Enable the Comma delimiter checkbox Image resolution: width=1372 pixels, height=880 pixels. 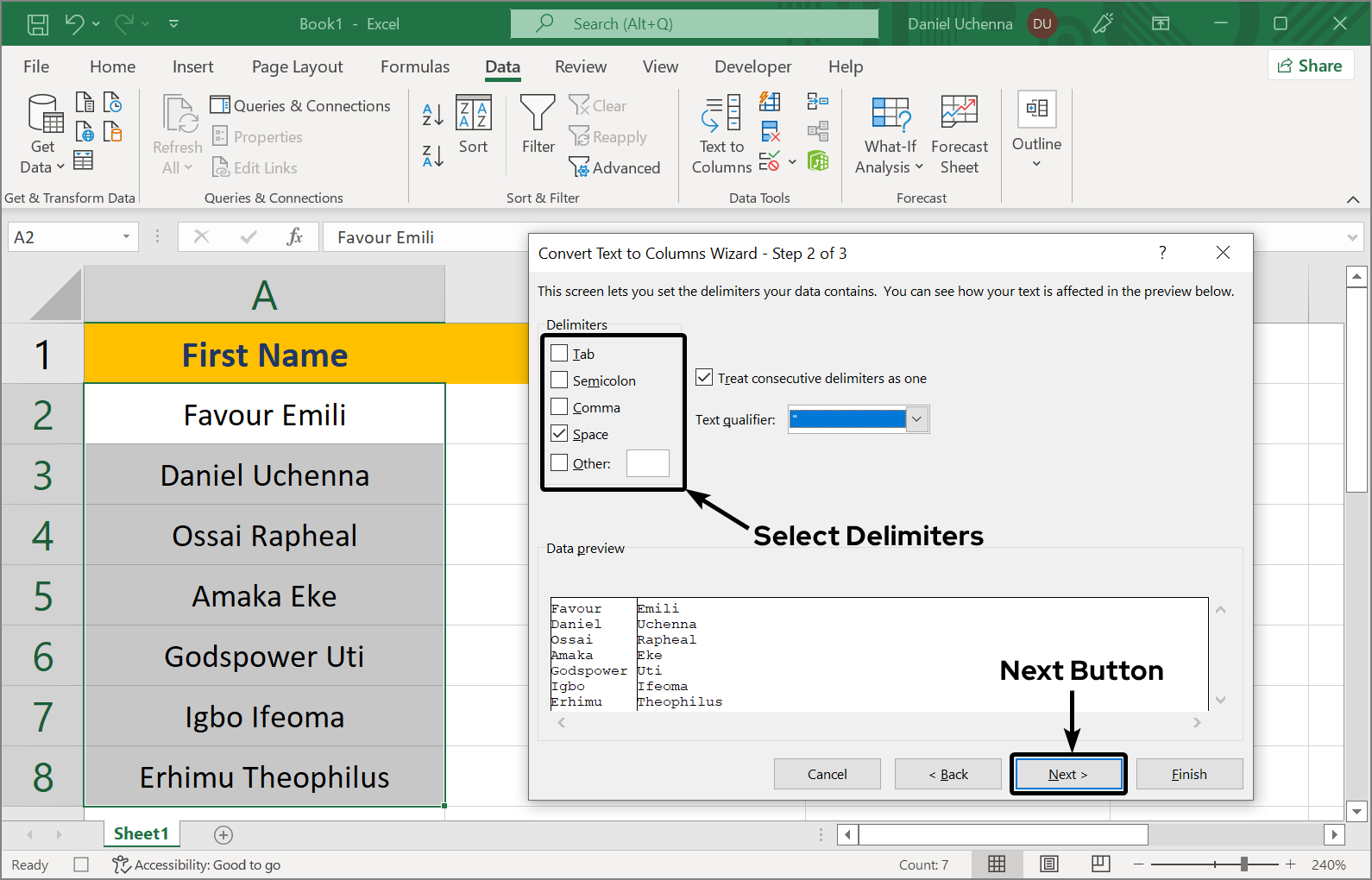[559, 407]
